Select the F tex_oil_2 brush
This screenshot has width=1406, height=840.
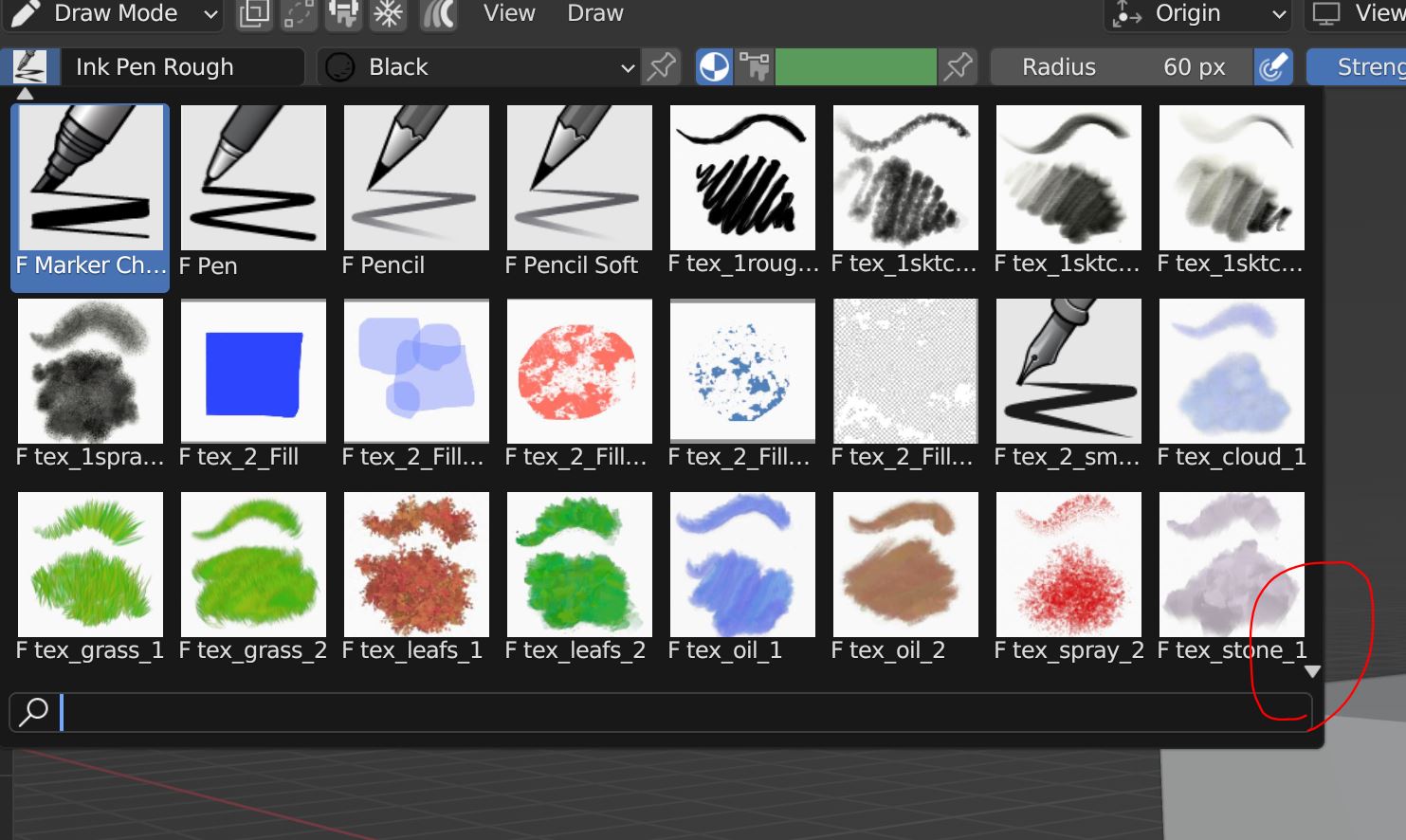tap(905, 577)
